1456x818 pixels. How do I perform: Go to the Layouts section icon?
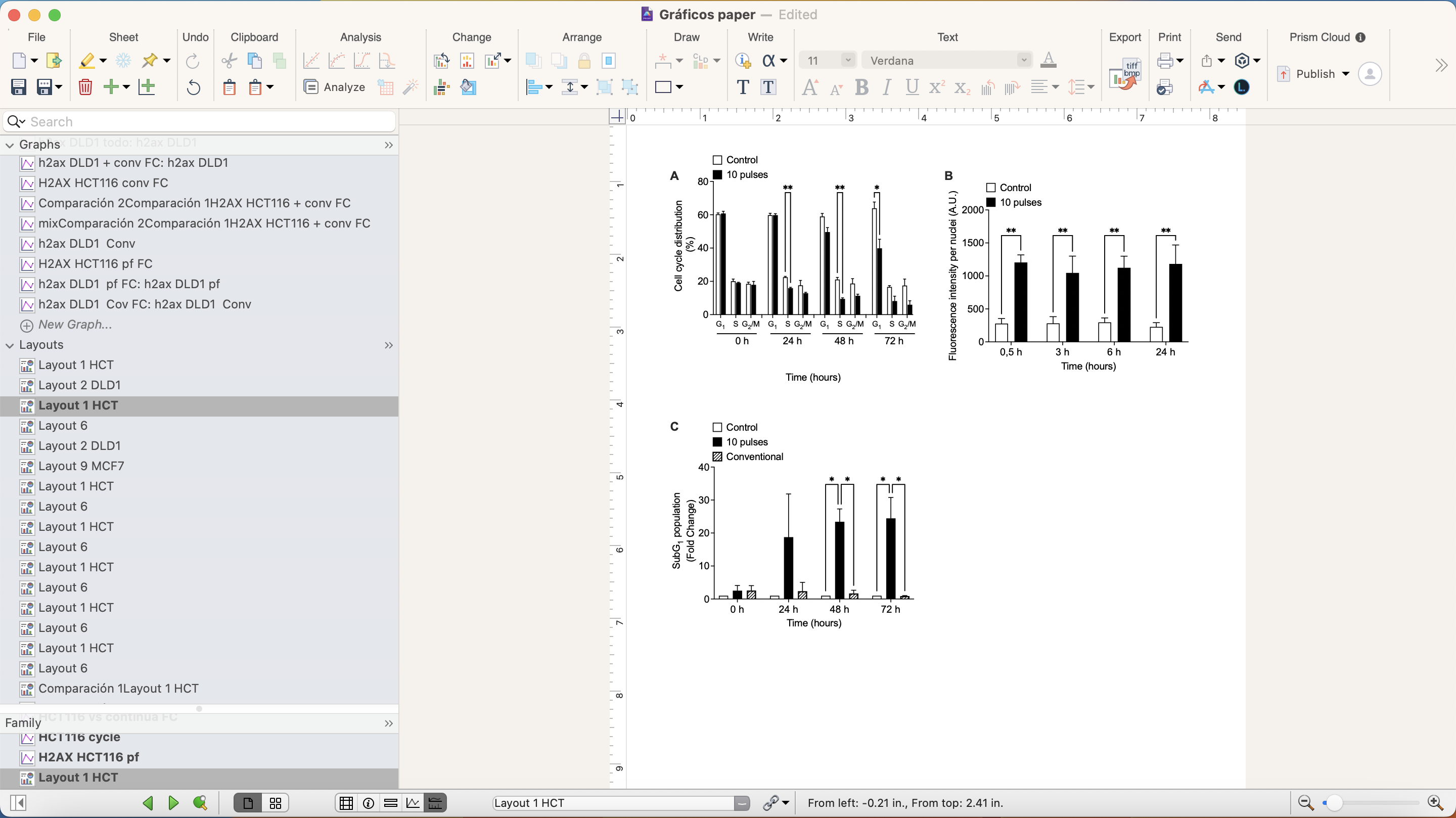435,803
